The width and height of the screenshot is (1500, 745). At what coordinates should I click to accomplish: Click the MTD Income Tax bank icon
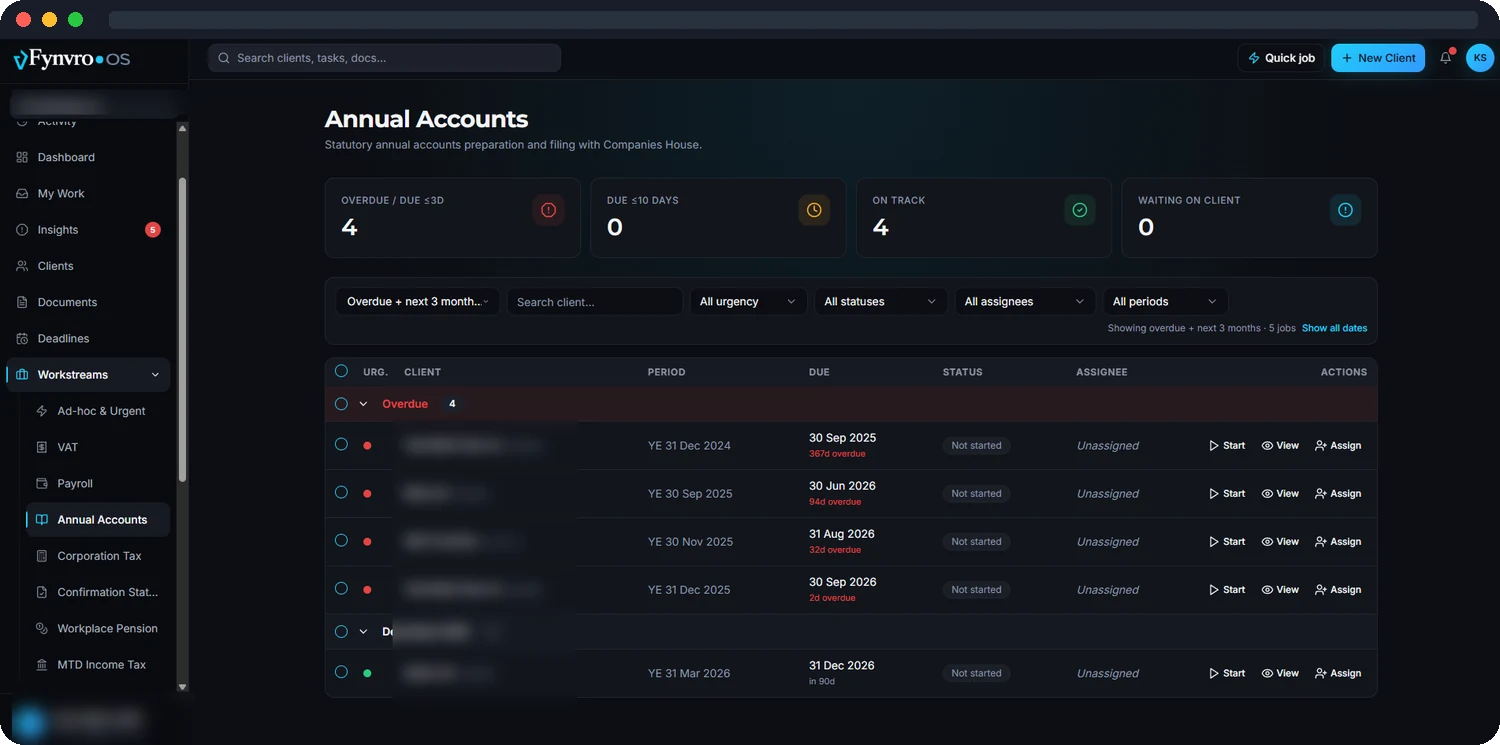(42, 665)
